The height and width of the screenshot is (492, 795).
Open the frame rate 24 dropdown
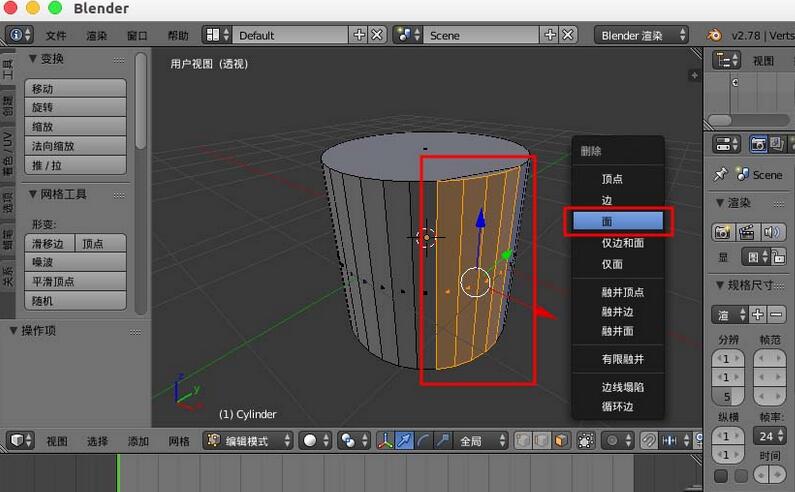(x=770, y=436)
